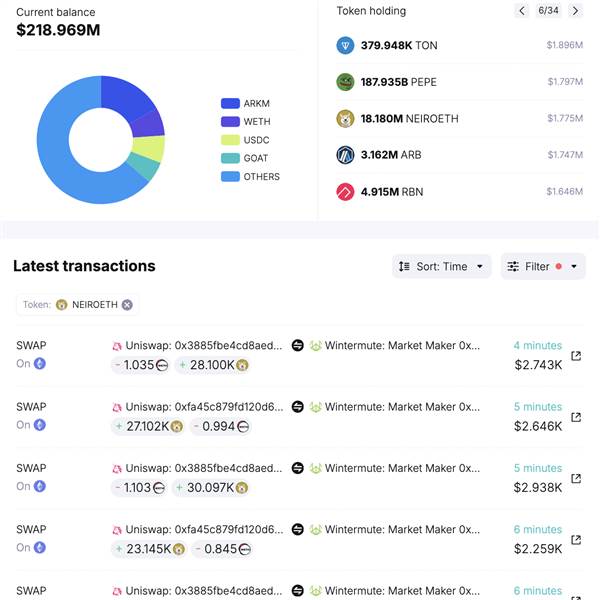Click the ARB token icon
This screenshot has height=600, width=600.
345,155
